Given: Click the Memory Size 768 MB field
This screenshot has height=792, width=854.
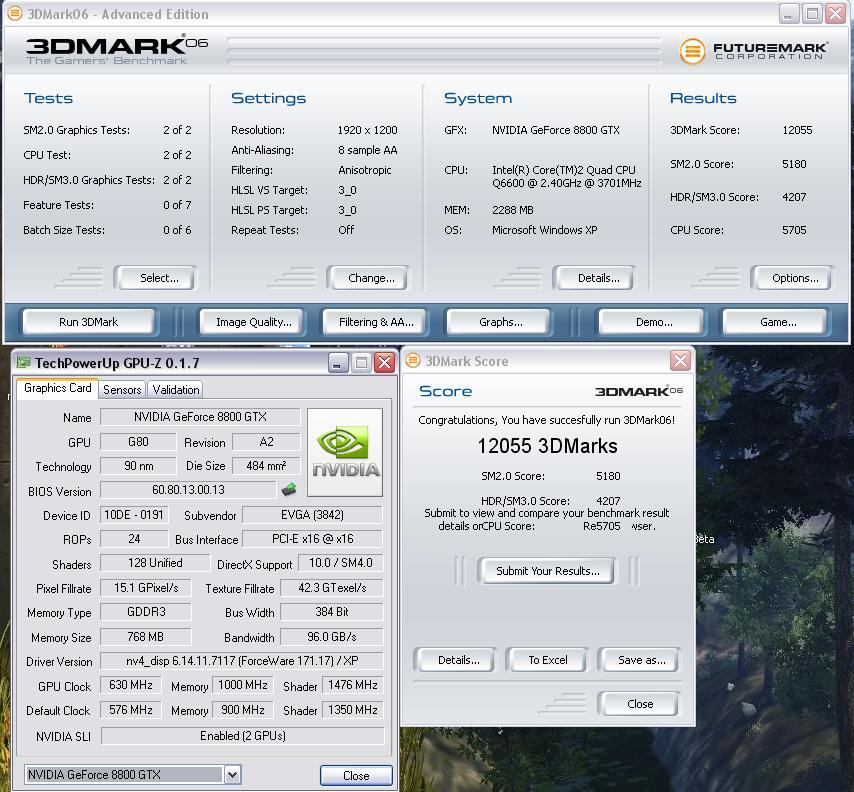Looking at the screenshot, I should (x=145, y=637).
